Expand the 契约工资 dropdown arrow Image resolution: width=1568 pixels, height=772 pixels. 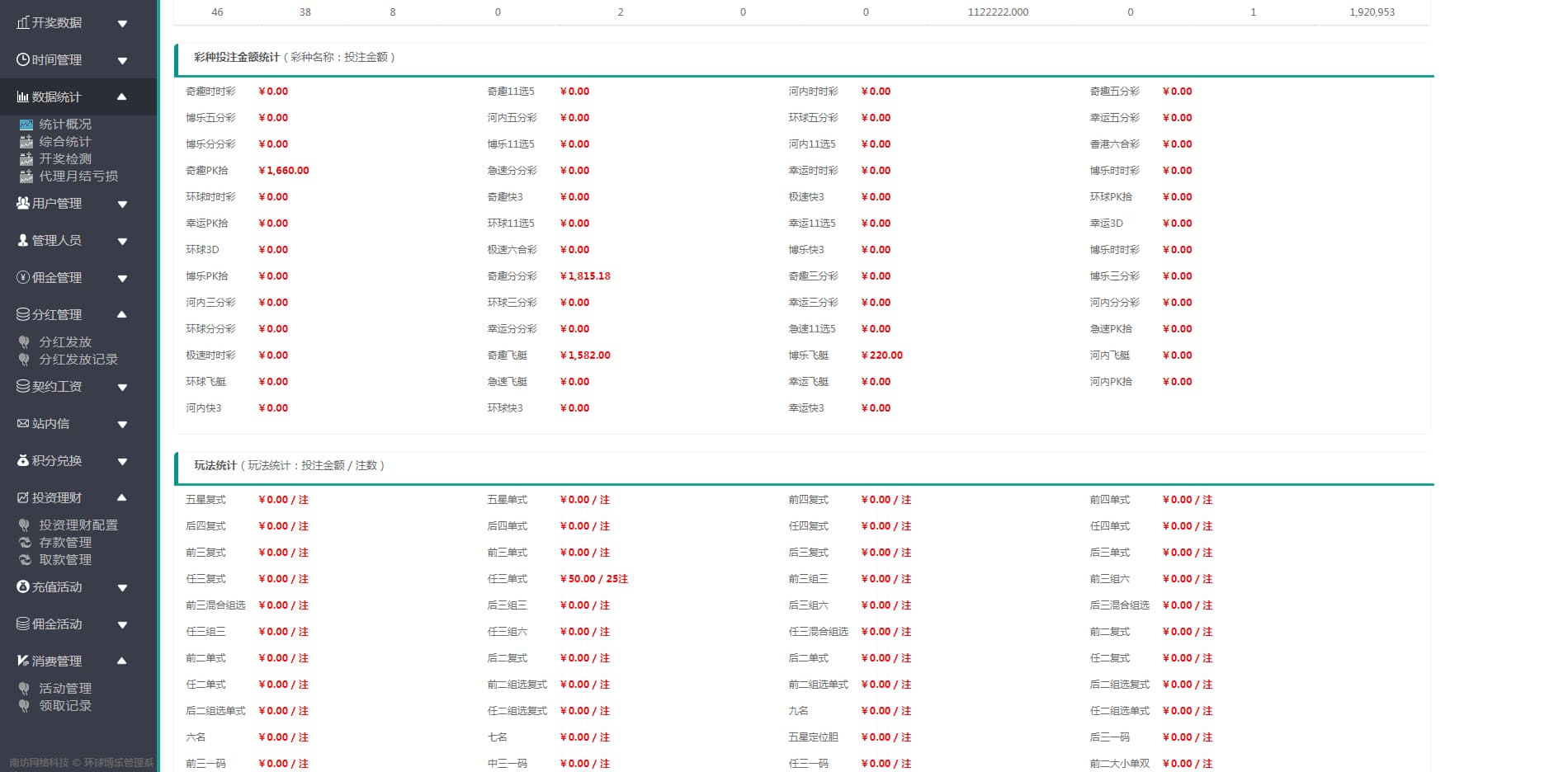(122, 387)
